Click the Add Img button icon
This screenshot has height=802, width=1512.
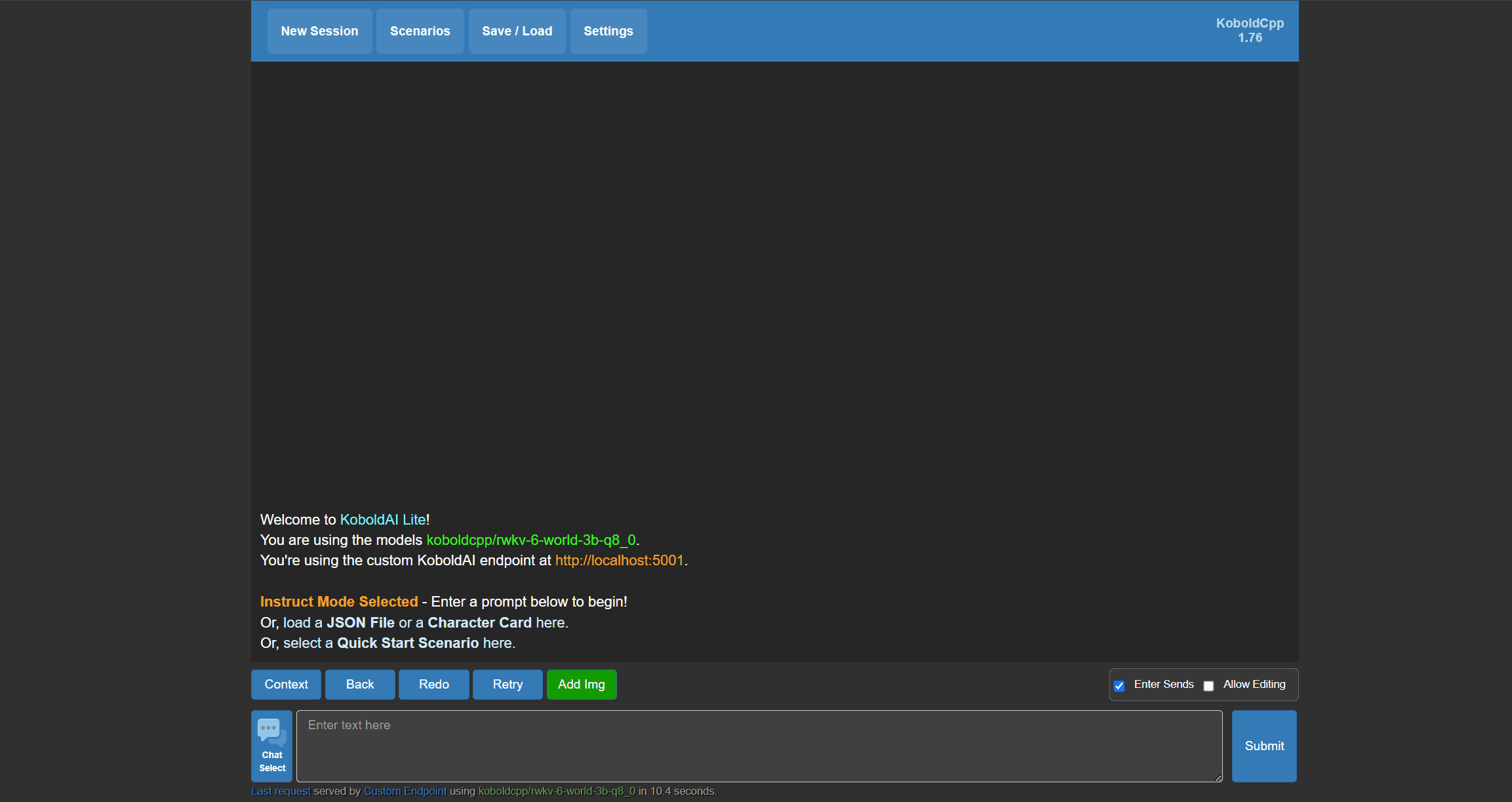(582, 684)
